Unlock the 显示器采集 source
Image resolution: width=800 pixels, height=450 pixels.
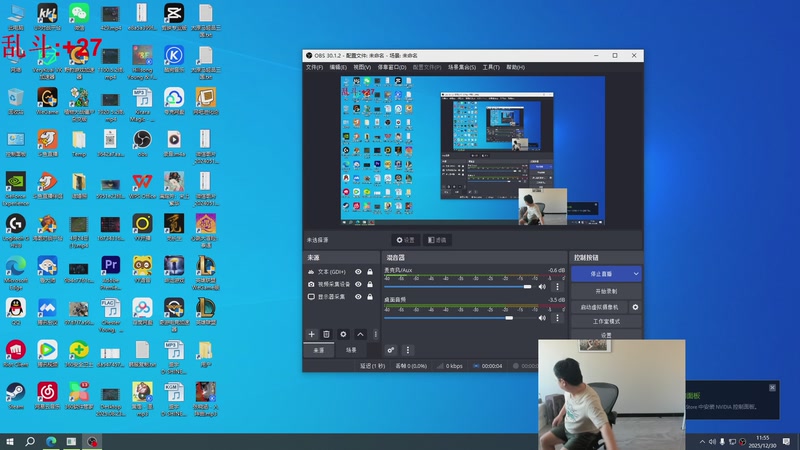click(x=370, y=296)
